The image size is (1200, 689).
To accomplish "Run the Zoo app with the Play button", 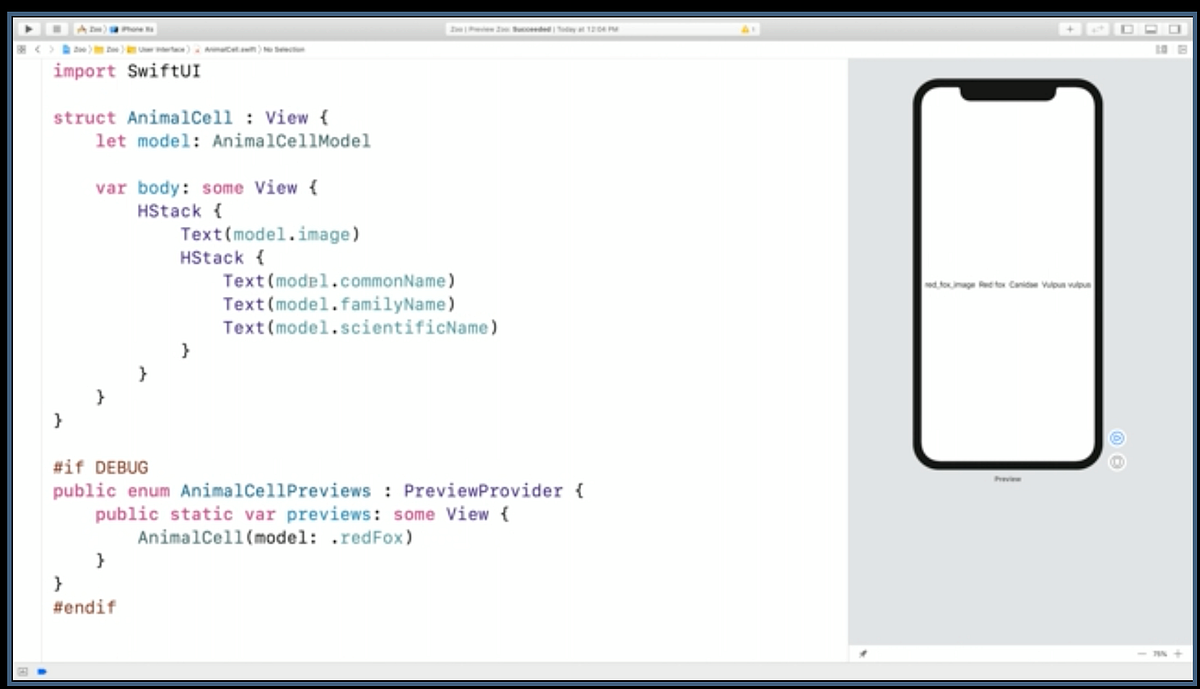I will [28, 28].
